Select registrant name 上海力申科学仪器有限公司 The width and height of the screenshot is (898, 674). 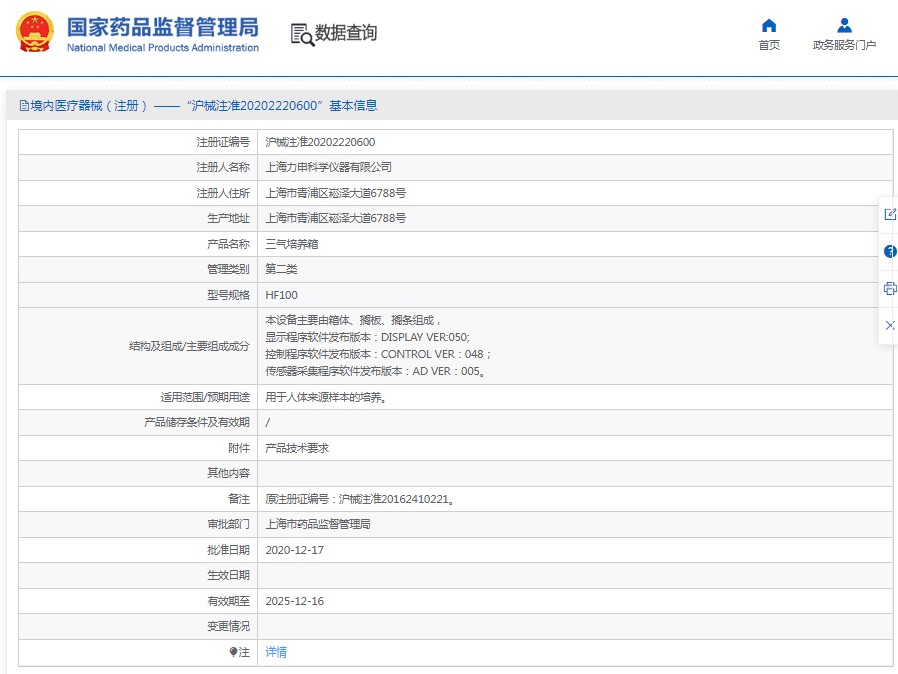click(328, 167)
